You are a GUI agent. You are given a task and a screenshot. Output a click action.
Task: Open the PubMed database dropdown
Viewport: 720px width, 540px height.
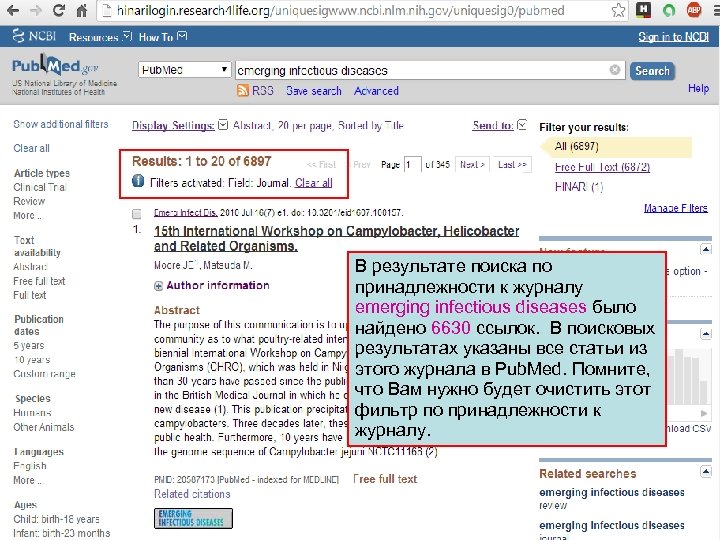[x=184, y=70]
